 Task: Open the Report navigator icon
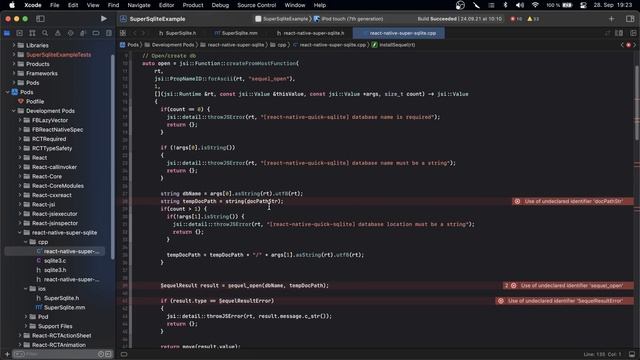coord(109,33)
